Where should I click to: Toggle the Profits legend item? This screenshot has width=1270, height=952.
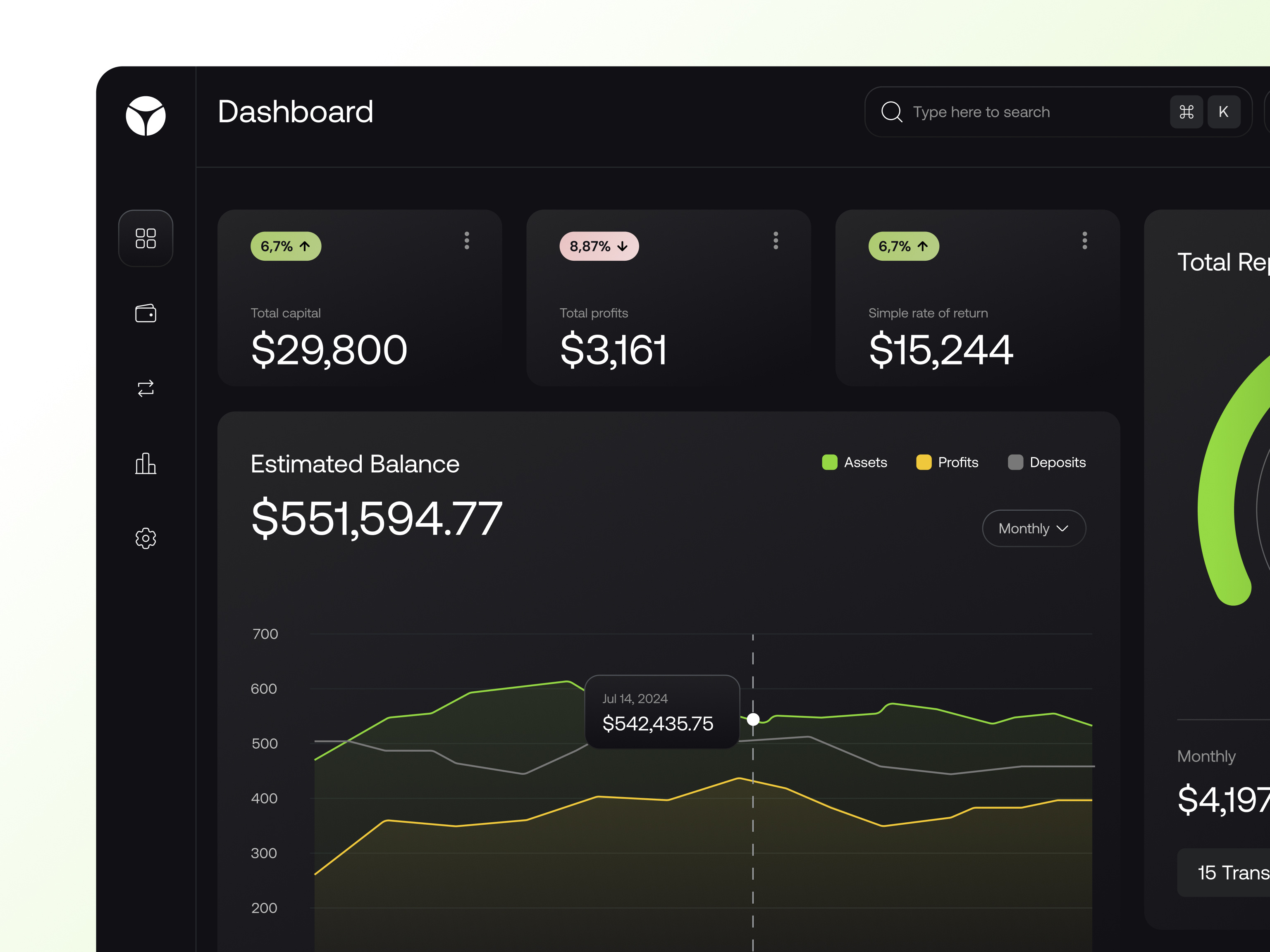point(947,462)
